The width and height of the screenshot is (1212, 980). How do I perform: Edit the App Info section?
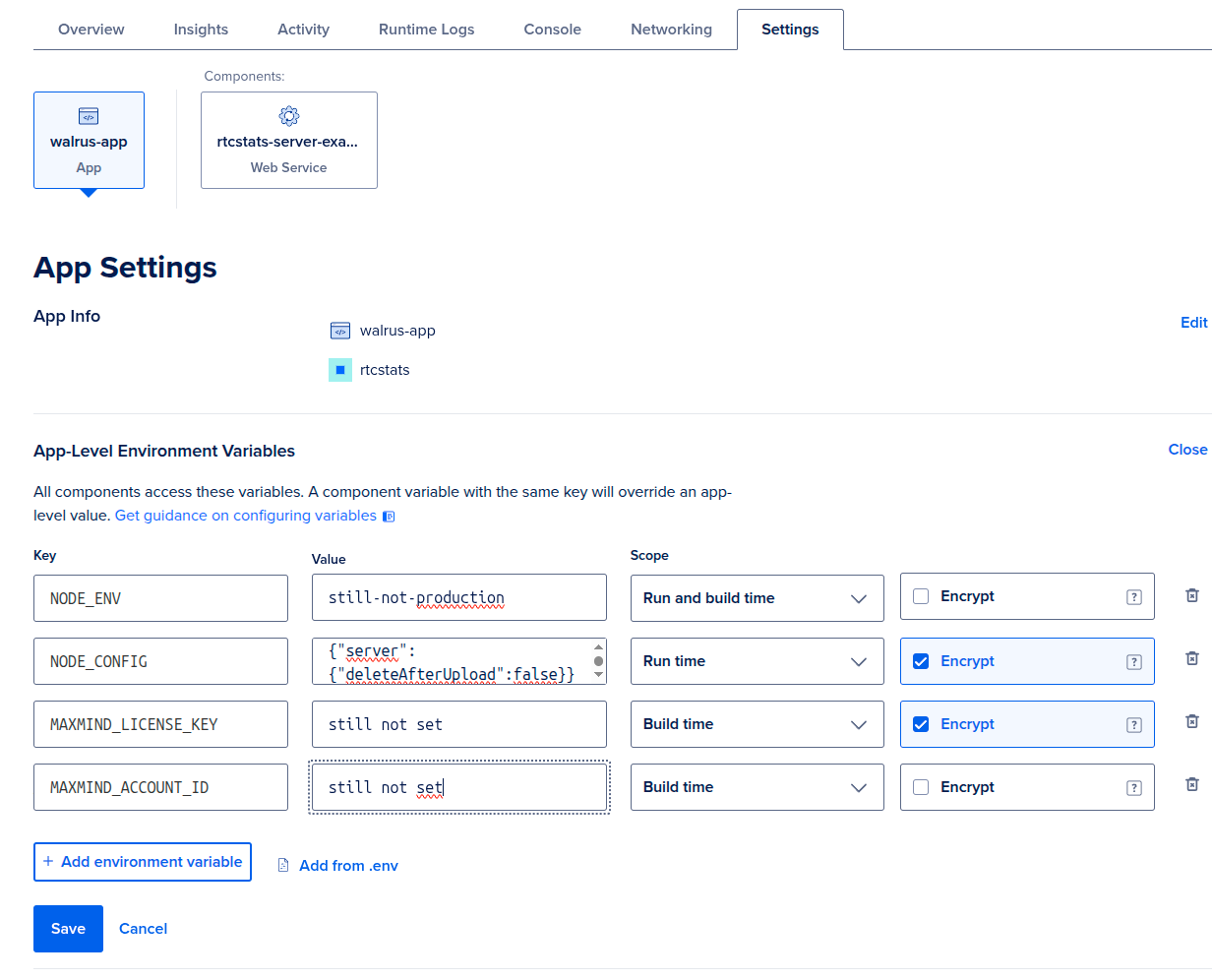tap(1194, 323)
